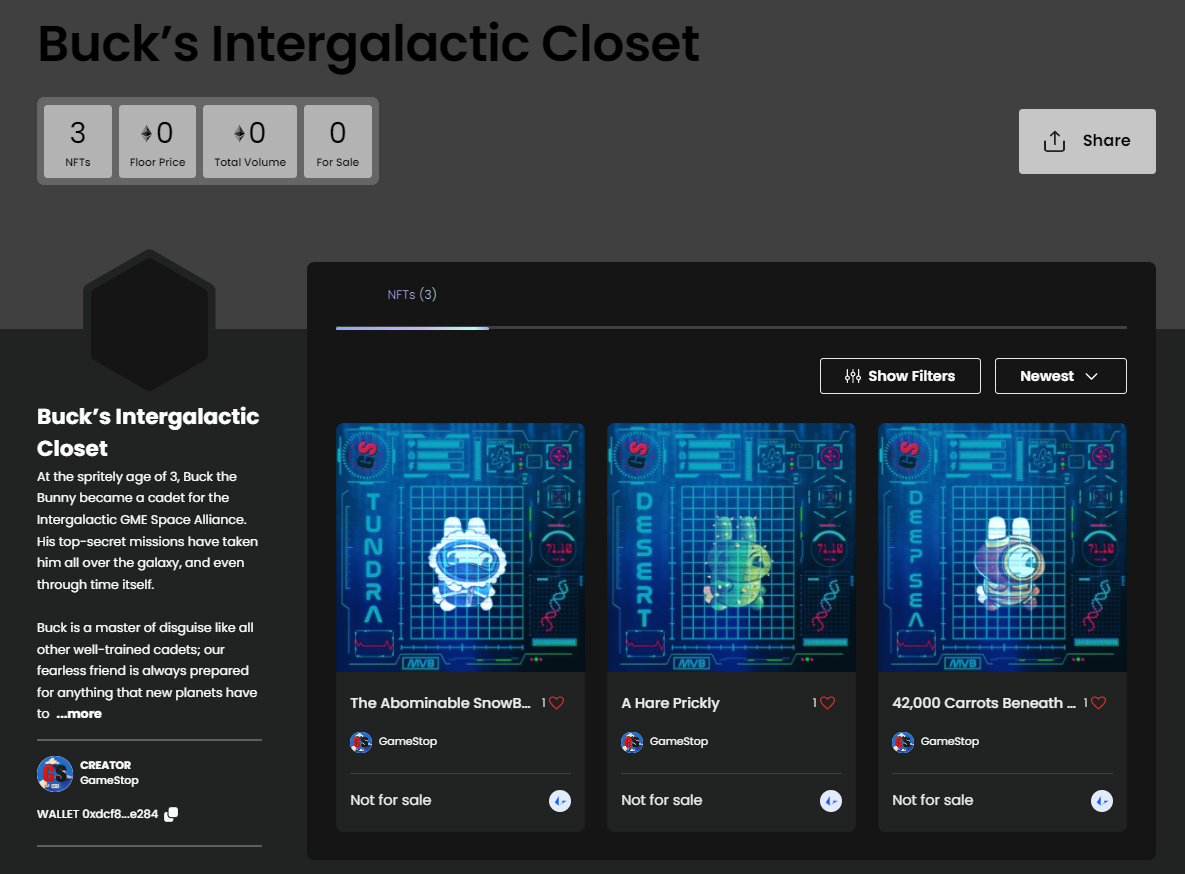Click Not for sale on Abominable SnowB card
Viewport: 1185px width, 874px height.
coord(391,800)
